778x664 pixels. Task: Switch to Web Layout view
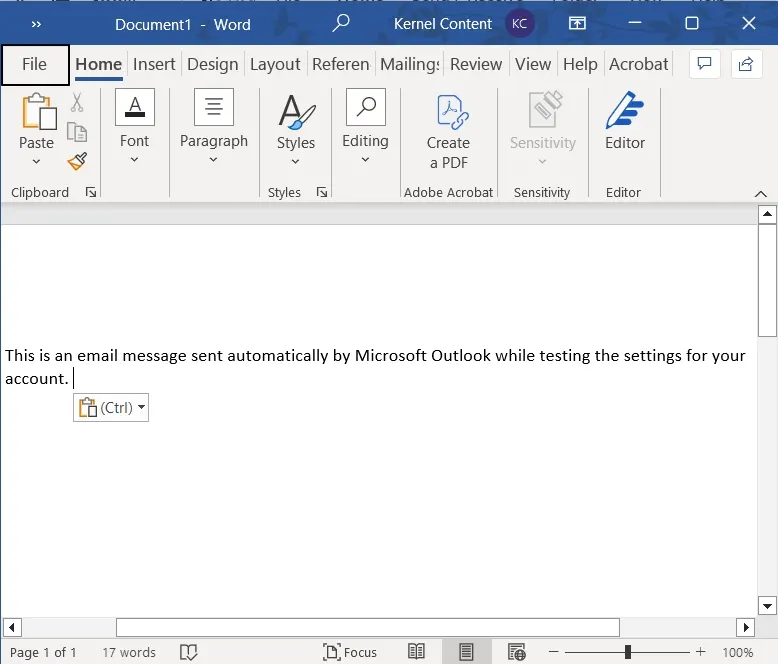(x=517, y=652)
